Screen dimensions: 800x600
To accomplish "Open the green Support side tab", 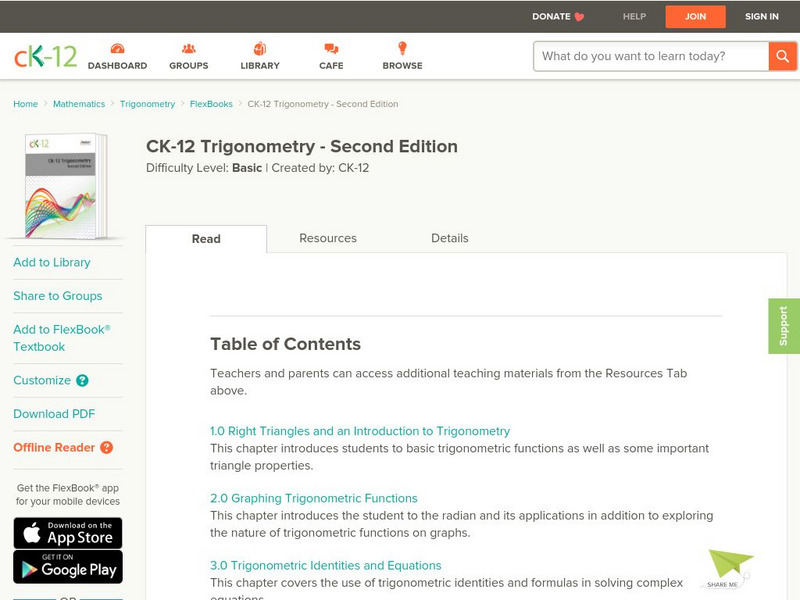I will coord(784,326).
